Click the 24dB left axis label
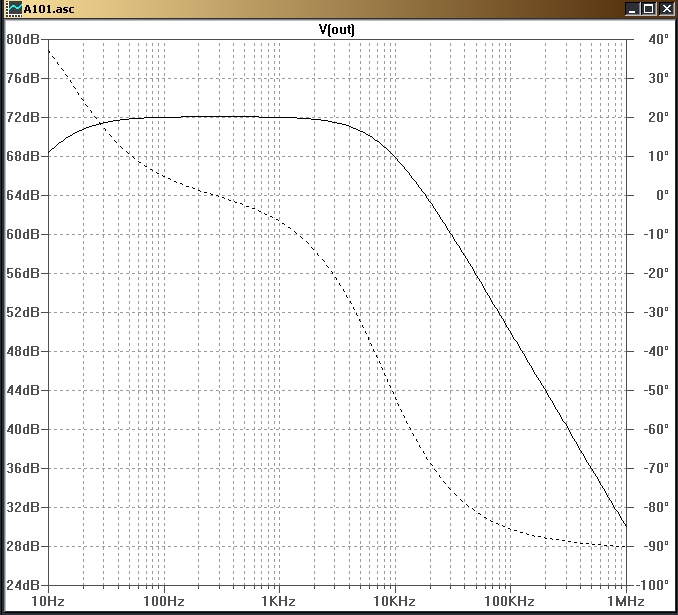 (x=22, y=585)
